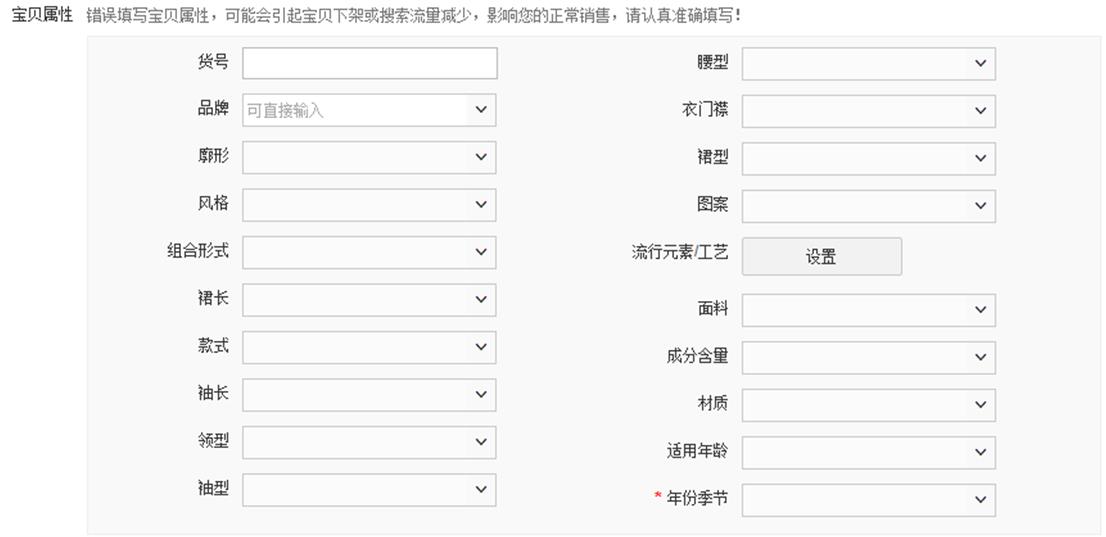Open the 腰型 waist type dropdown
The image size is (1106, 537).
pyautogui.click(x=868, y=64)
